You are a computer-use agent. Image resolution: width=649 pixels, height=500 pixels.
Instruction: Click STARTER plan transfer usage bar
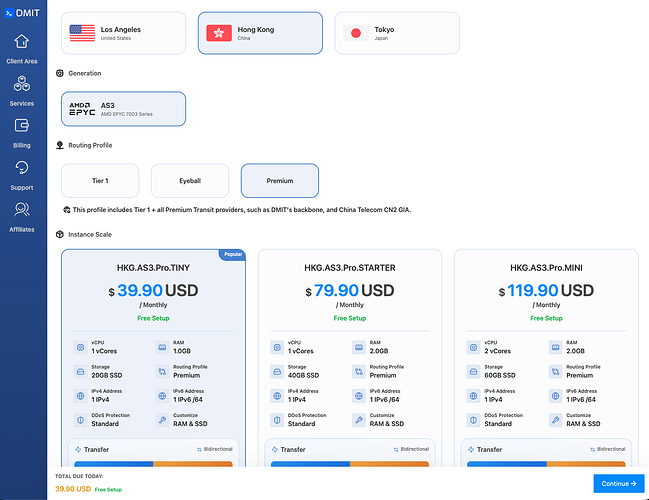350,464
